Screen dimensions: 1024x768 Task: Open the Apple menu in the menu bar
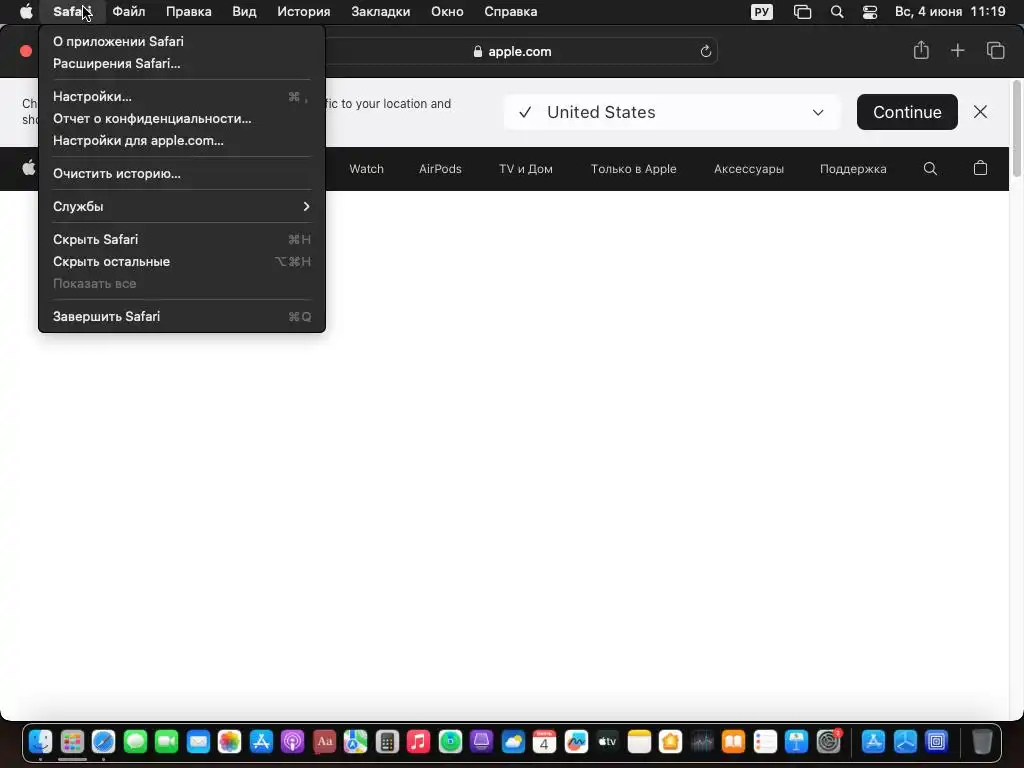(26, 12)
